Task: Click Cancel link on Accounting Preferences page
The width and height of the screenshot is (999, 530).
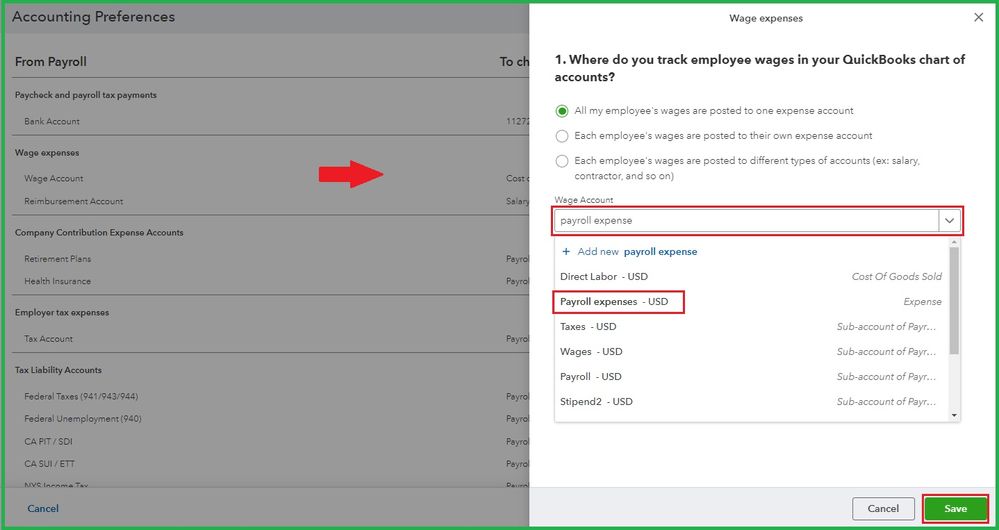Action: [x=43, y=509]
